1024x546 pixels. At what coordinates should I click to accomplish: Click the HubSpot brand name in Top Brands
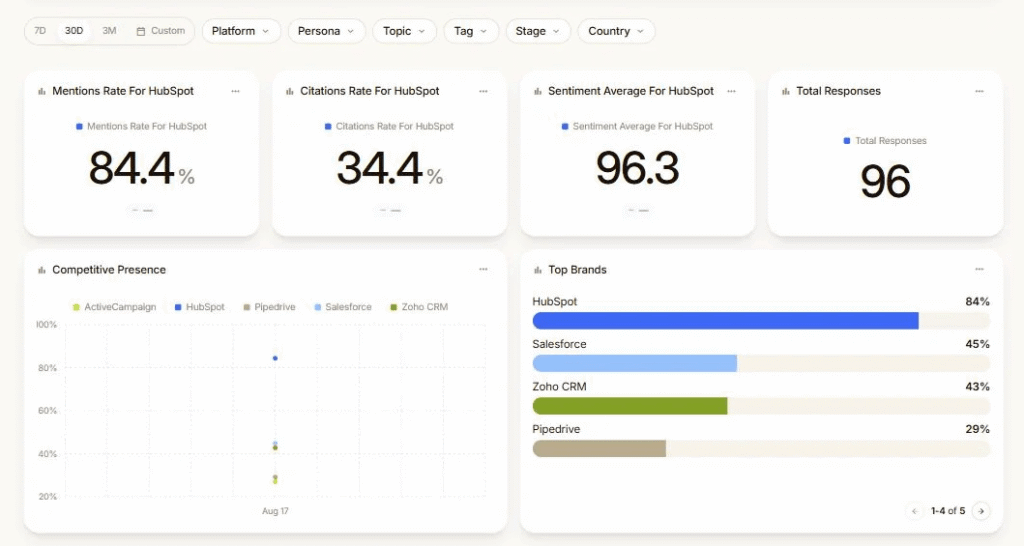tap(554, 301)
